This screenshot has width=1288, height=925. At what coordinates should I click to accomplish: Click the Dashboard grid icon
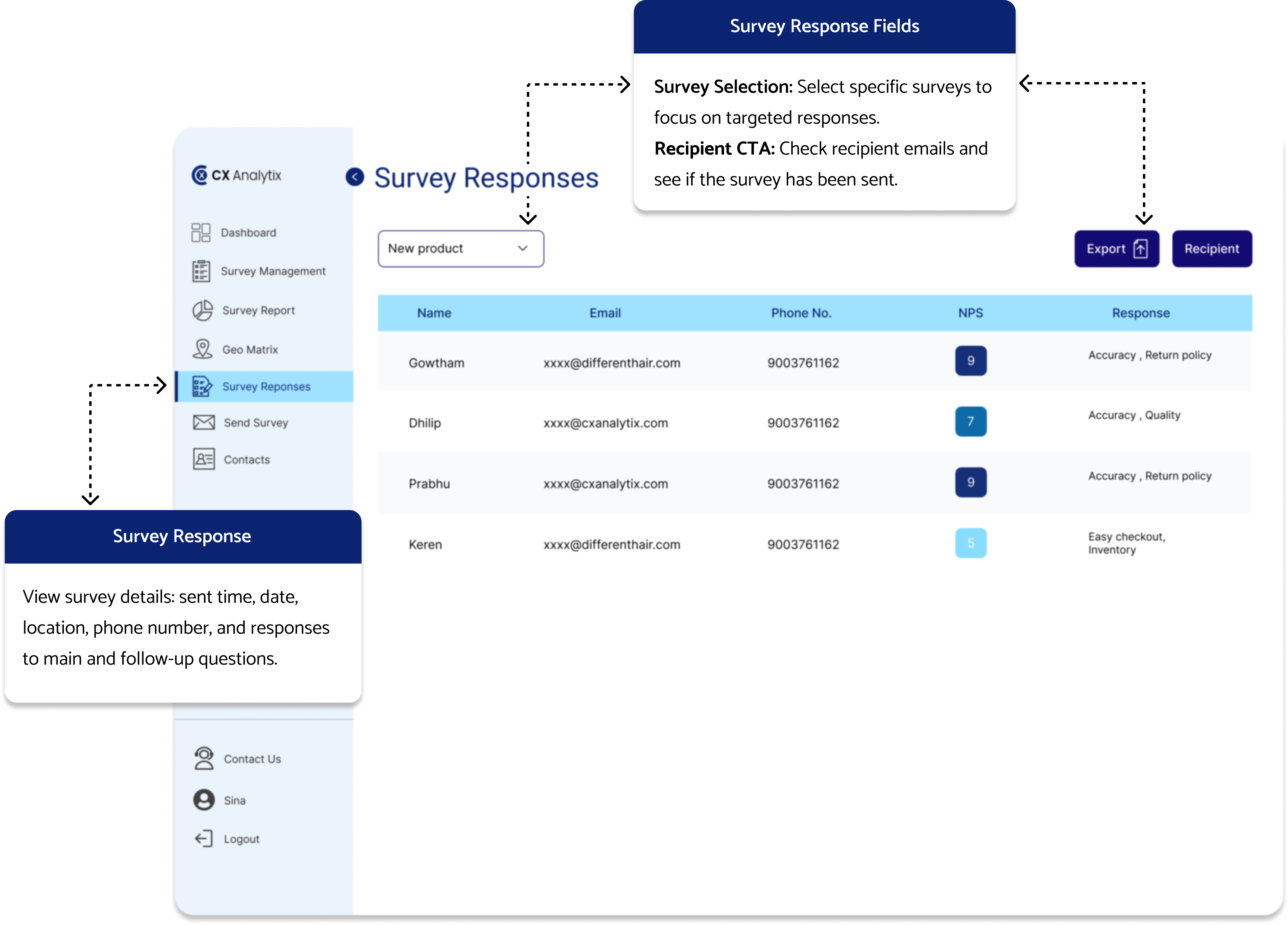[x=201, y=233]
